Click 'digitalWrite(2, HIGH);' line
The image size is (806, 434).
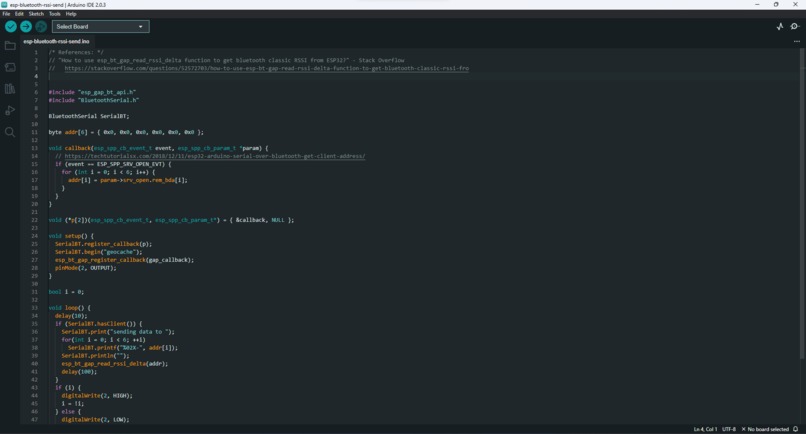[x=97, y=396]
